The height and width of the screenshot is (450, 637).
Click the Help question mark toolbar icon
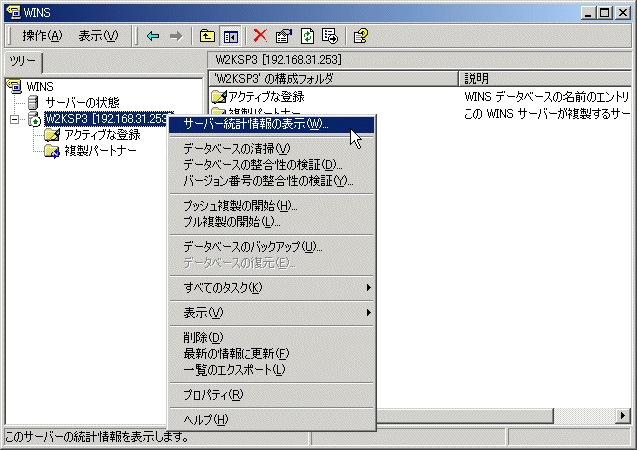pyautogui.click(x=361, y=36)
